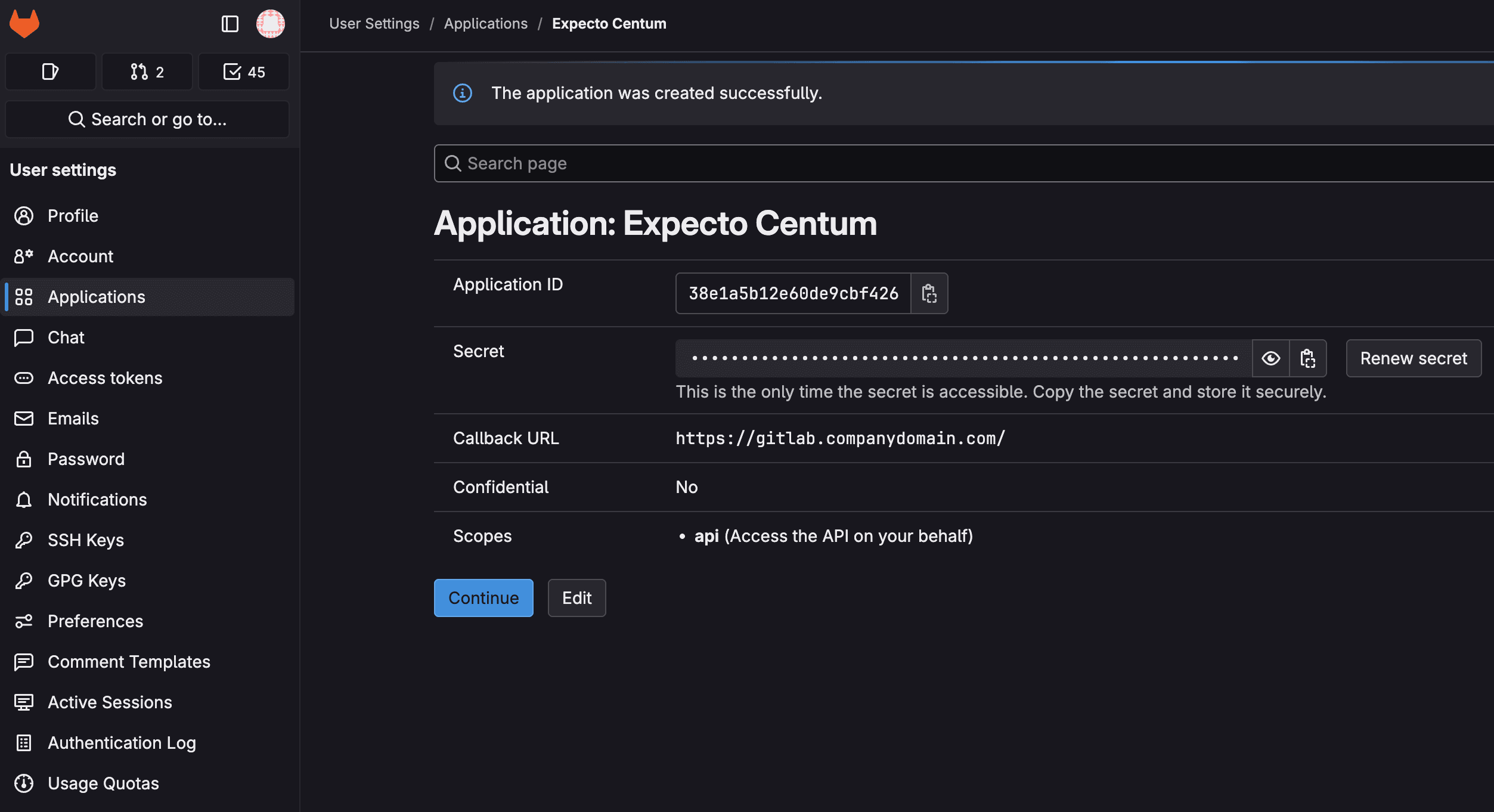Click the SSH Keys key icon
The height and width of the screenshot is (812, 1494).
click(x=24, y=540)
